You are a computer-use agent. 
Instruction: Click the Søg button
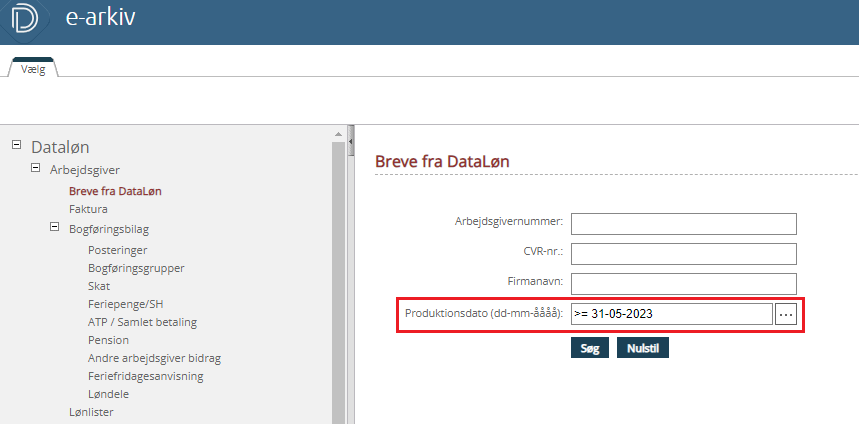coord(589,348)
